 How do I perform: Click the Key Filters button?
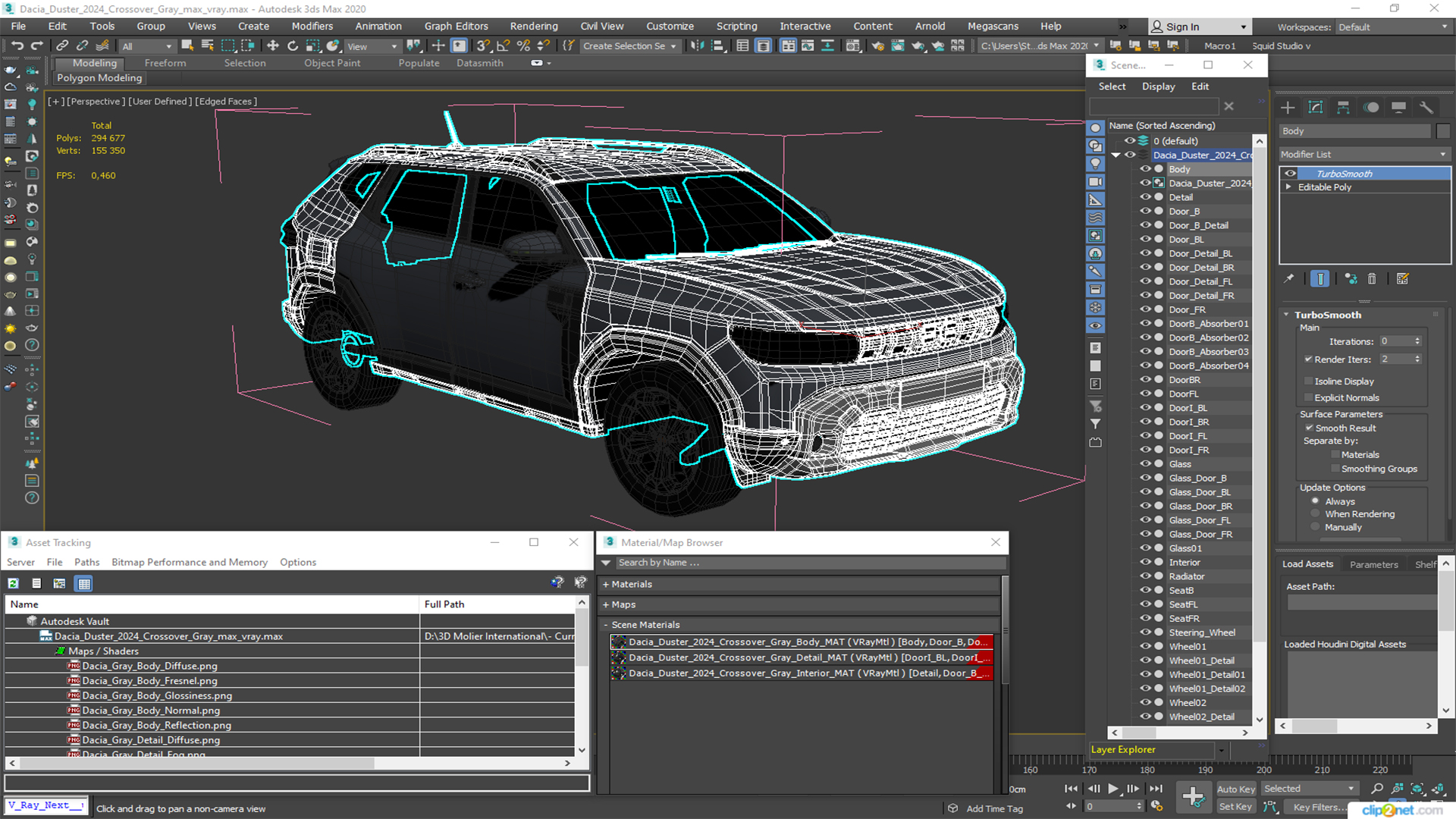click(1319, 807)
